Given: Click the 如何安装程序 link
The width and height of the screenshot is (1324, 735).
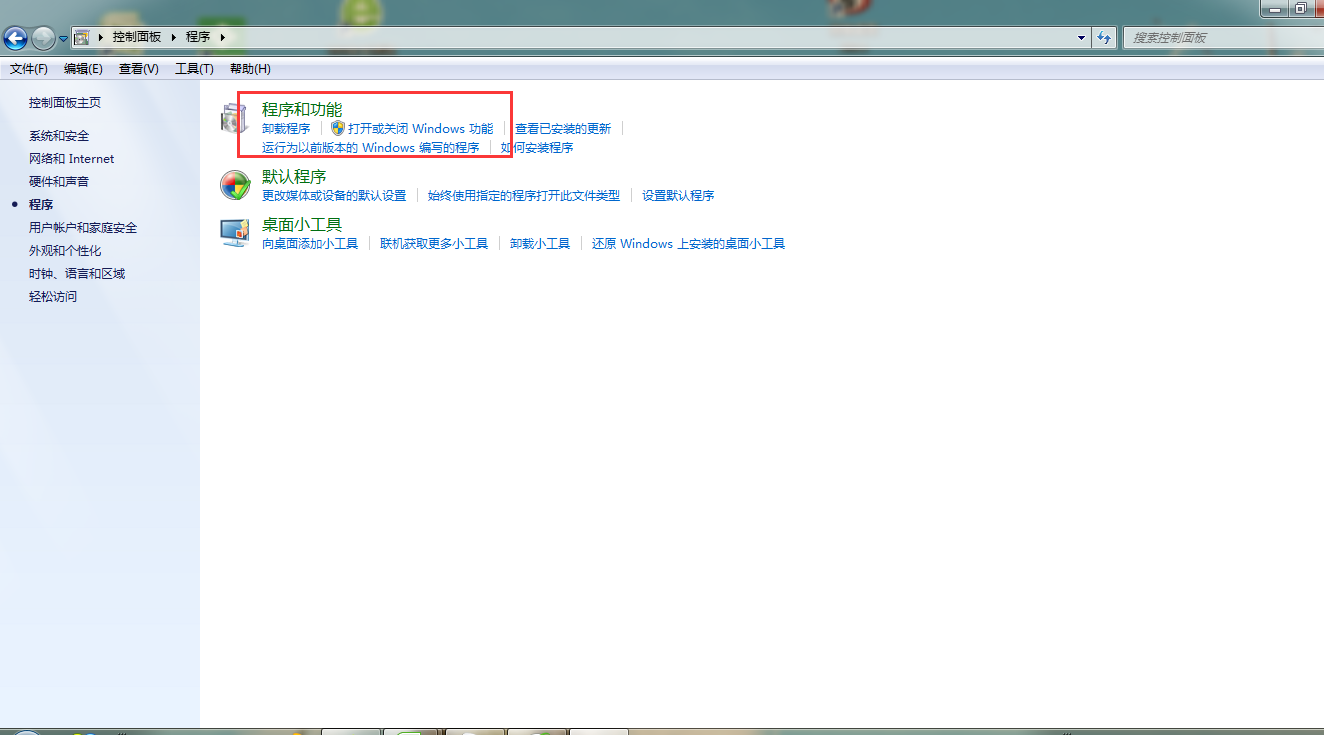Looking at the screenshot, I should pos(537,148).
